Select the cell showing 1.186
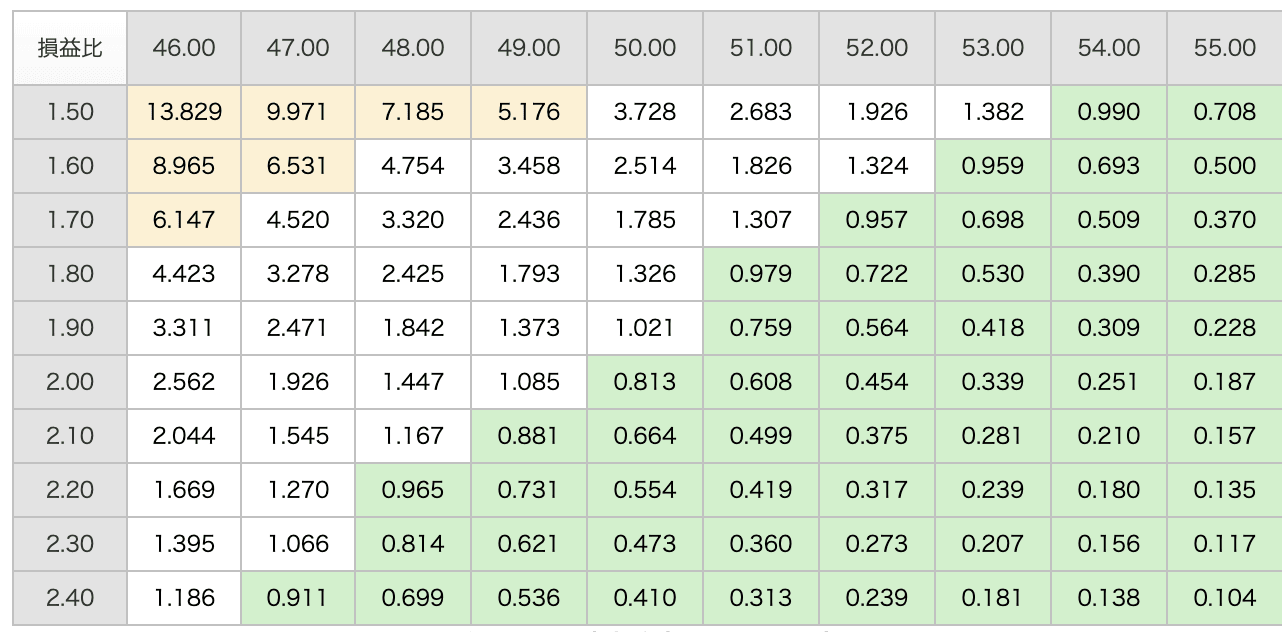The width and height of the screenshot is (1282, 632). click(184, 598)
